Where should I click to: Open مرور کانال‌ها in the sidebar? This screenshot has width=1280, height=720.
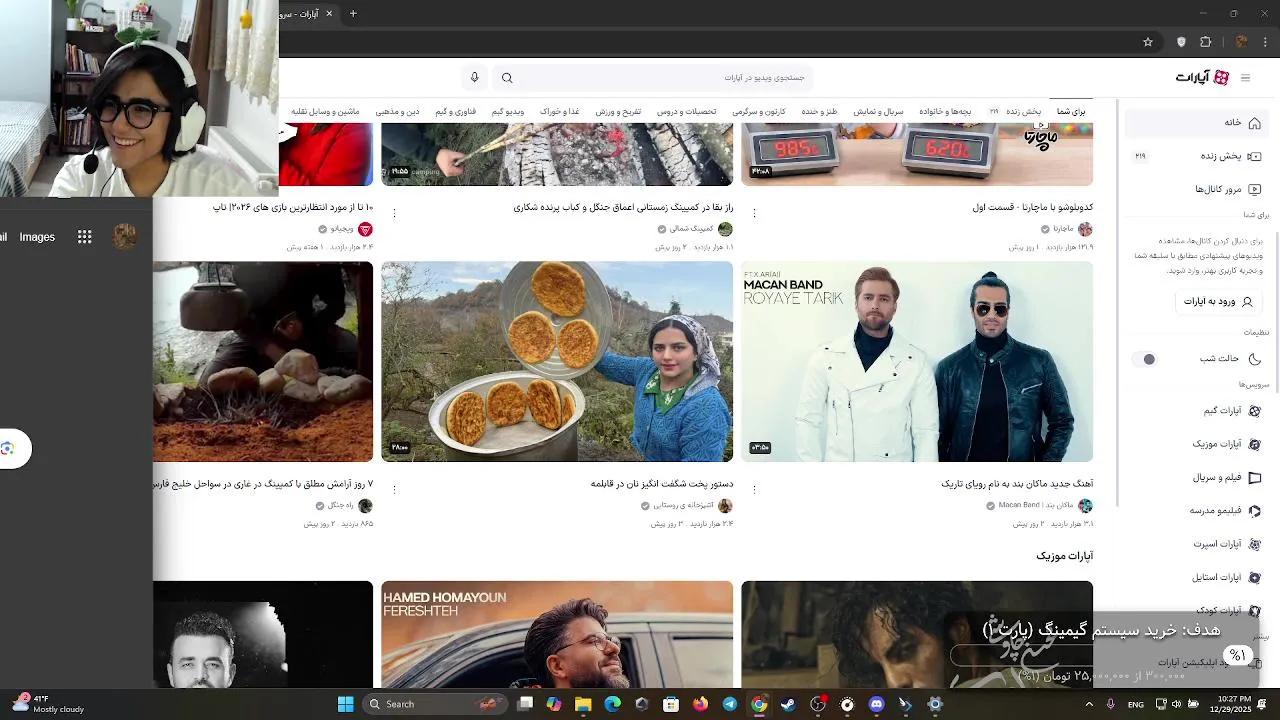(x=1195, y=189)
